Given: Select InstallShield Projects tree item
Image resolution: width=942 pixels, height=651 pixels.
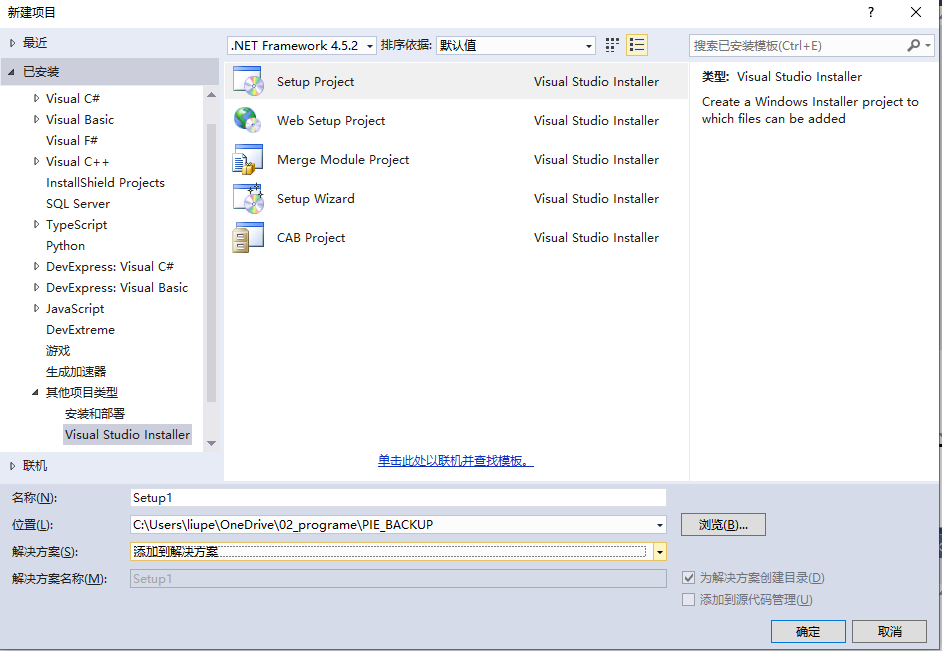Looking at the screenshot, I should click(105, 182).
